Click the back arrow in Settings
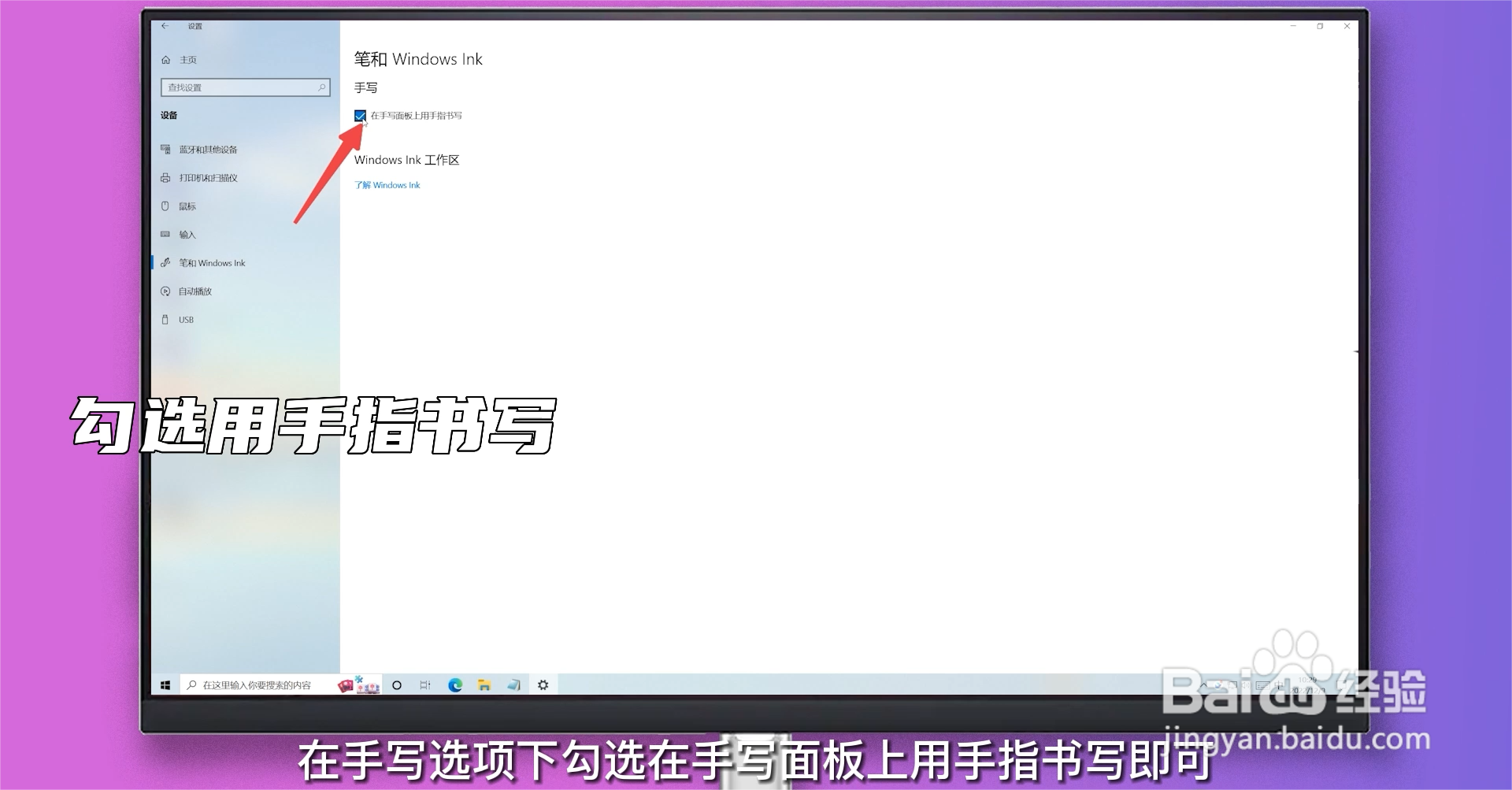Image resolution: width=1512 pixels, height=790 pixels. pyautogui.click(x=165, y=25)
